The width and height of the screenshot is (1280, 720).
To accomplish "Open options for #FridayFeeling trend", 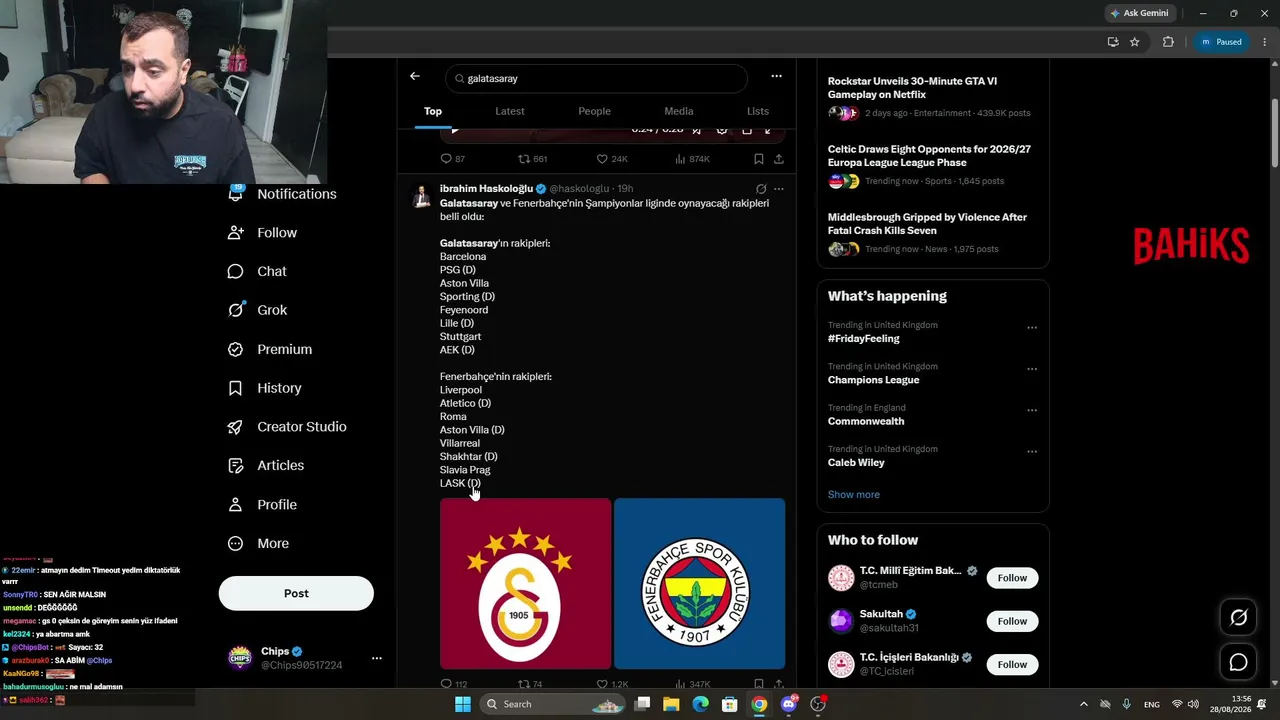I will [1032, 328].
